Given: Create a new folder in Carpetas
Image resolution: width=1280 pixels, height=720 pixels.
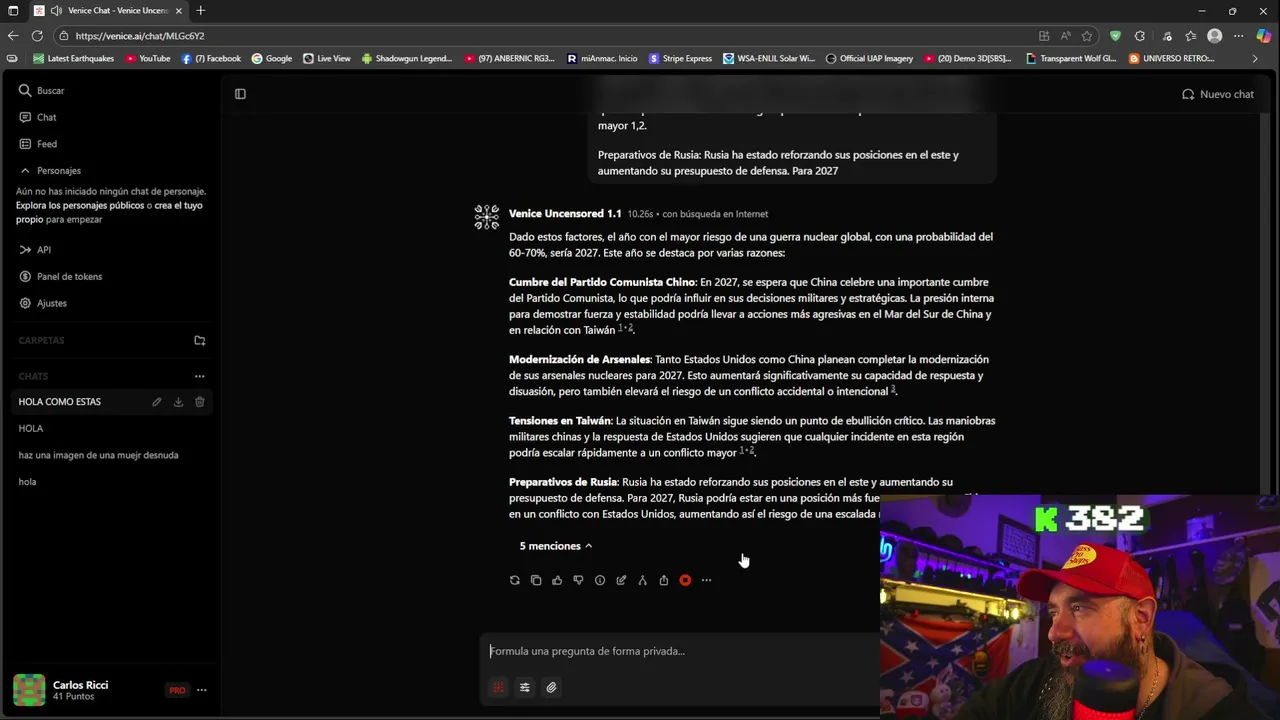Looking at the screenshot, I should coord(199,340).
